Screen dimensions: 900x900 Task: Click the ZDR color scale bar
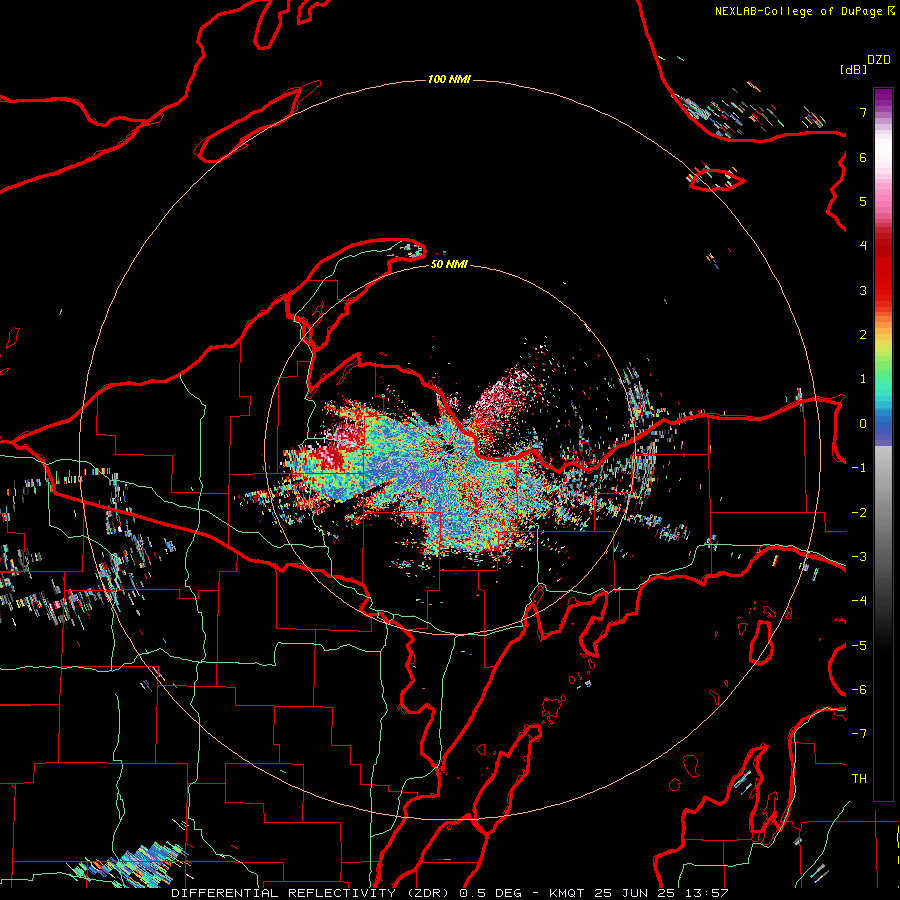point(883,444)
